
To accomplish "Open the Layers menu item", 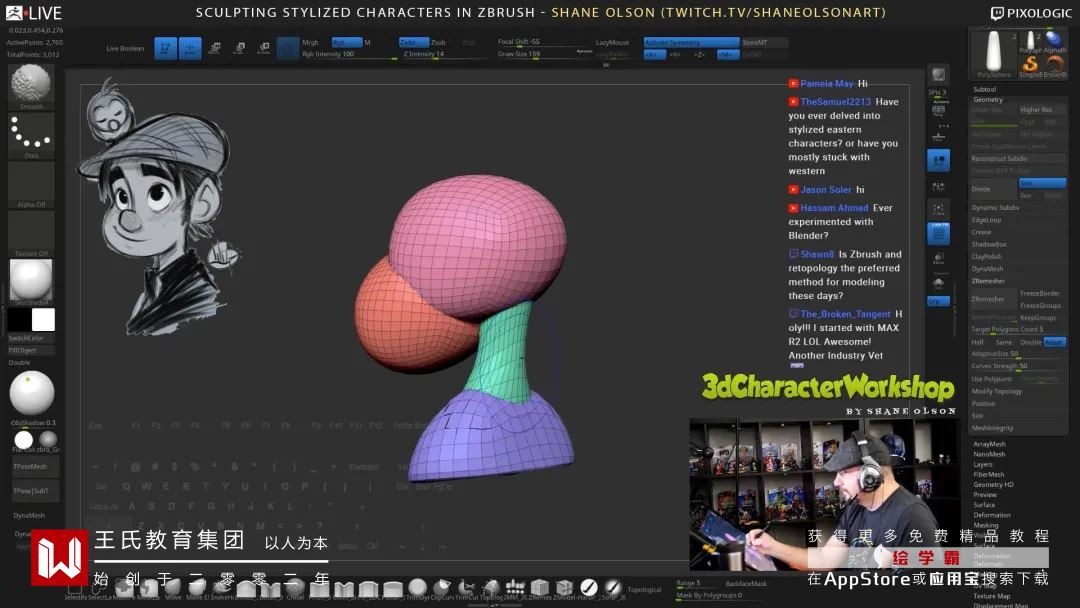I will coord(983,465).
